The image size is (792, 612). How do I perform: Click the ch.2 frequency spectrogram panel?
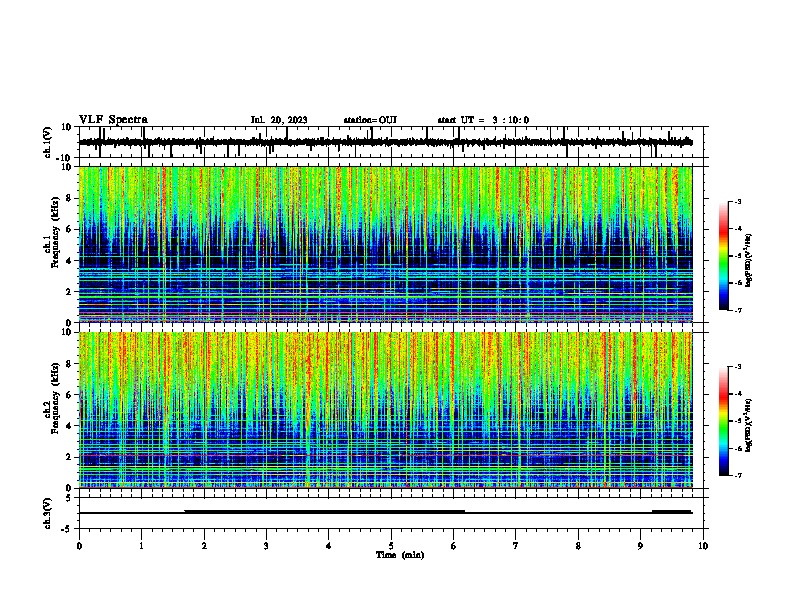point(386,410)
